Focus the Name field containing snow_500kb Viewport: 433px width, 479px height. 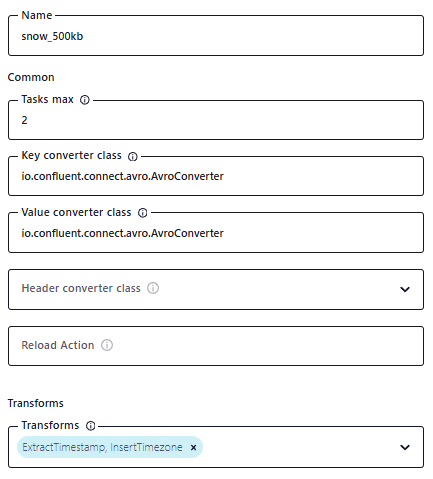[216, 36]
